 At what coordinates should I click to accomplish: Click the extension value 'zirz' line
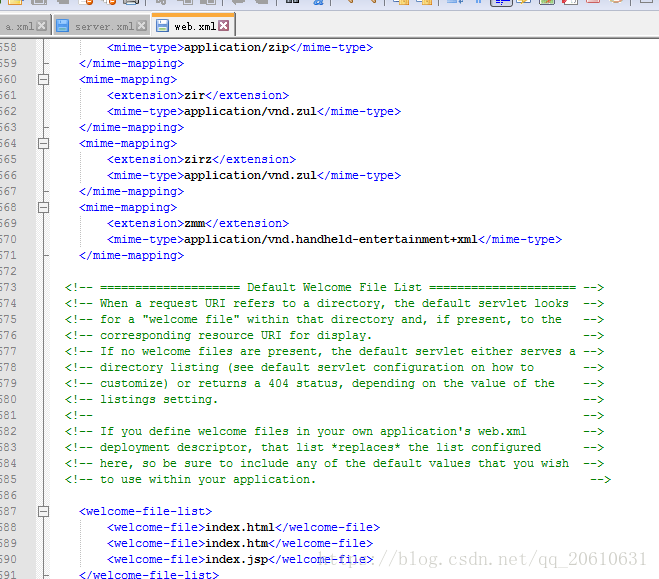tap(201, 159)
